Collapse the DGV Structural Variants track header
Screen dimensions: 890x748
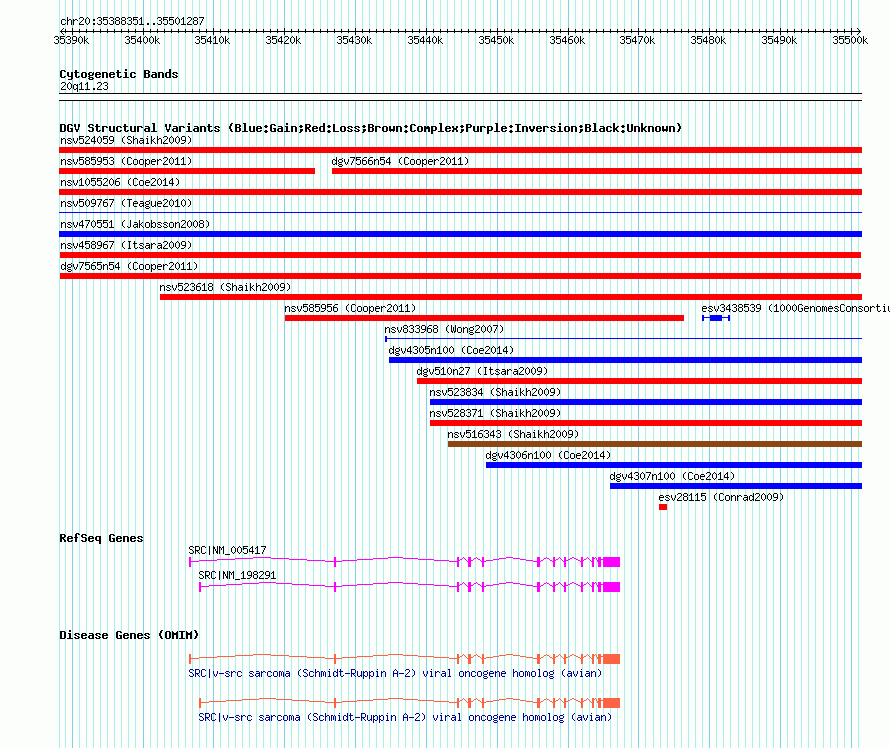tap(371, 128)
